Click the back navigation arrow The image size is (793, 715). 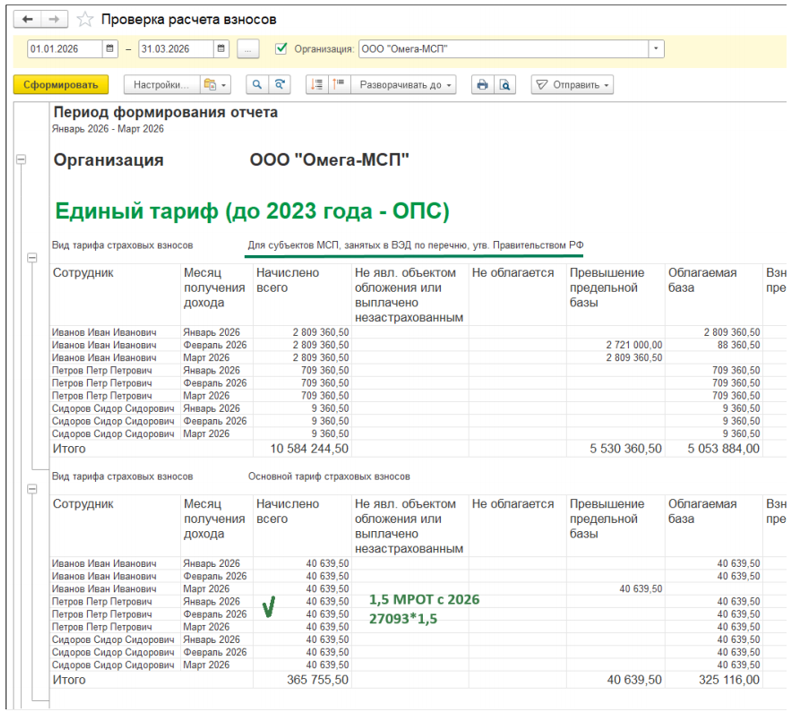[x=29, y=19]
